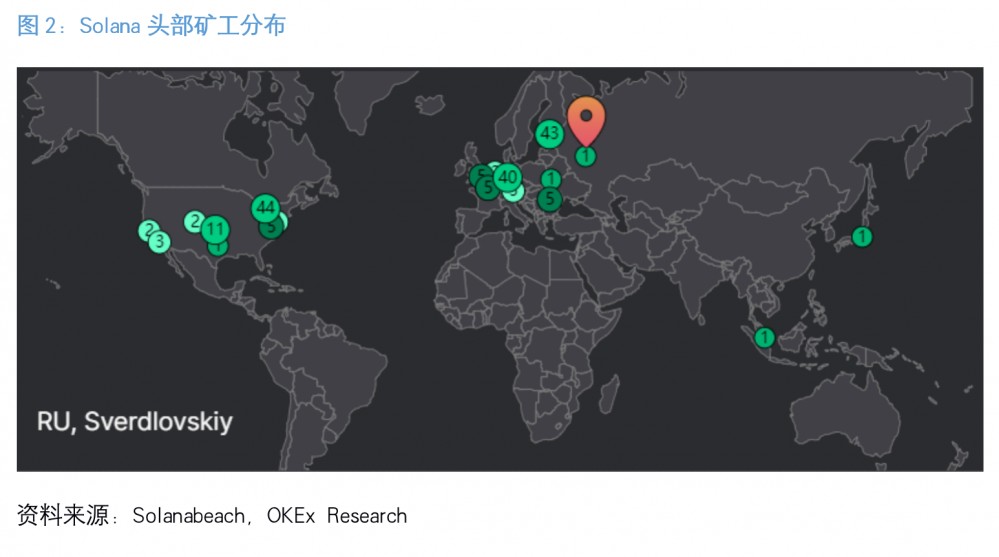Click the cluster marker labeled 44

click(x=265, y=208)
